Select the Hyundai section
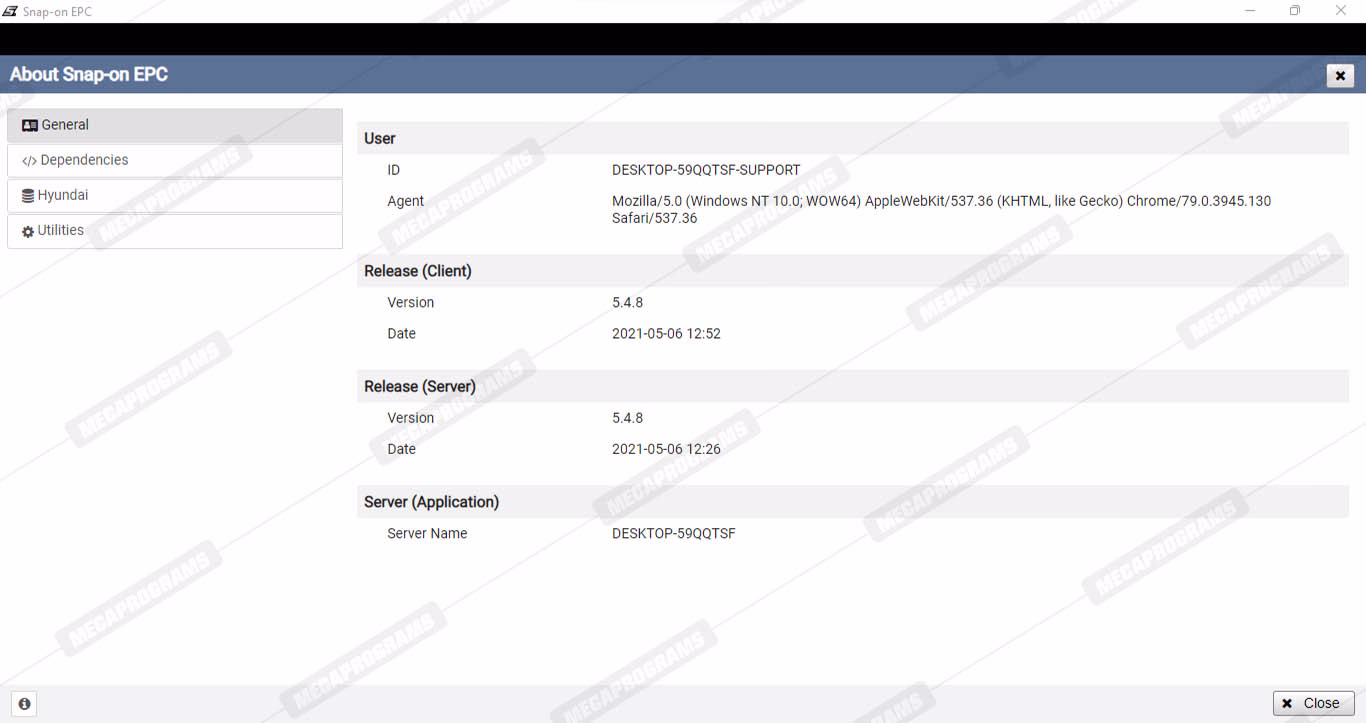 (174, 195)
